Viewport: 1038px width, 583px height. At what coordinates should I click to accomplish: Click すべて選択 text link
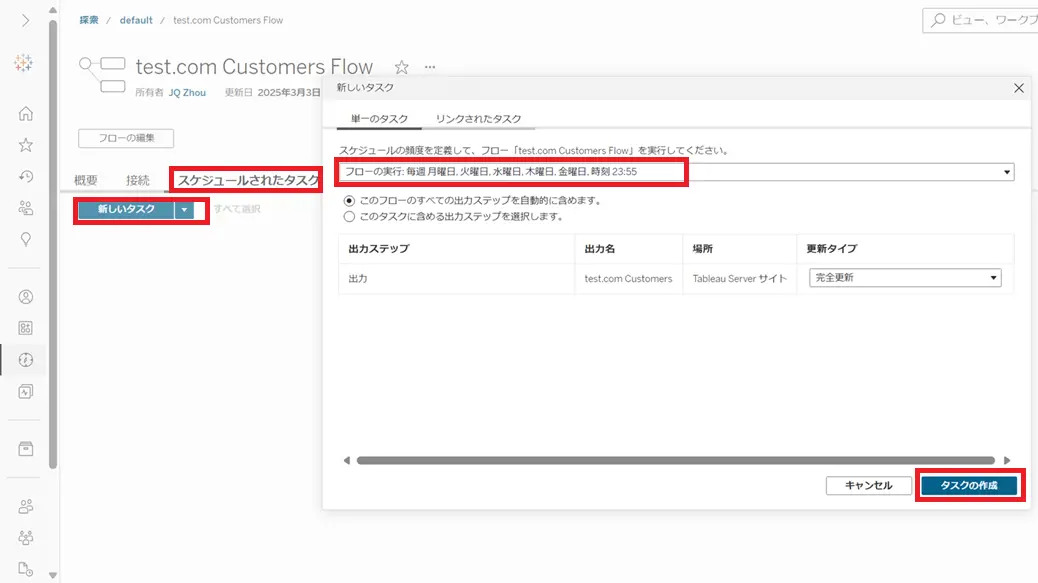tap(237, 209)
